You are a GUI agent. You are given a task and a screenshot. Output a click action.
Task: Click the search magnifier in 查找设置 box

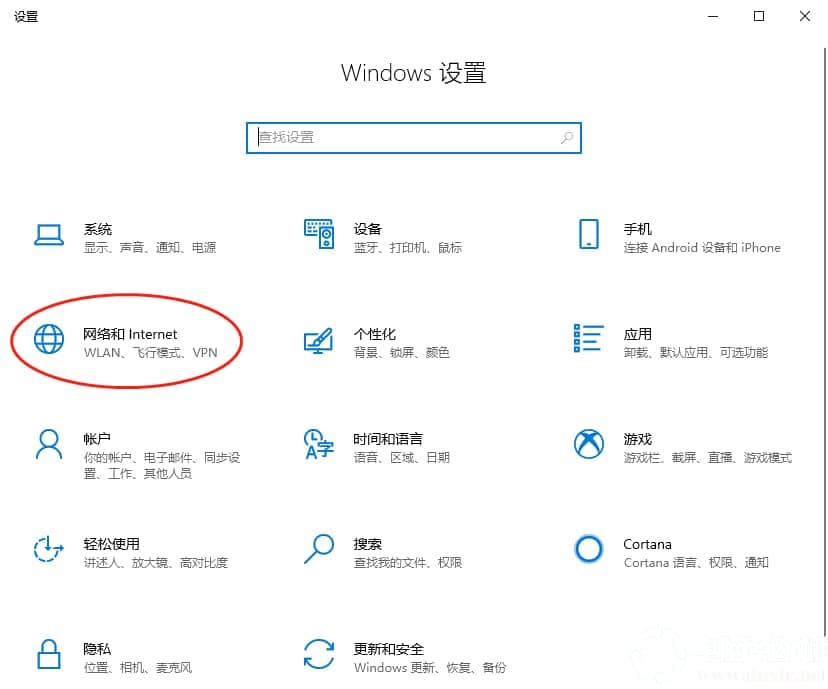[x=567, y=138]
